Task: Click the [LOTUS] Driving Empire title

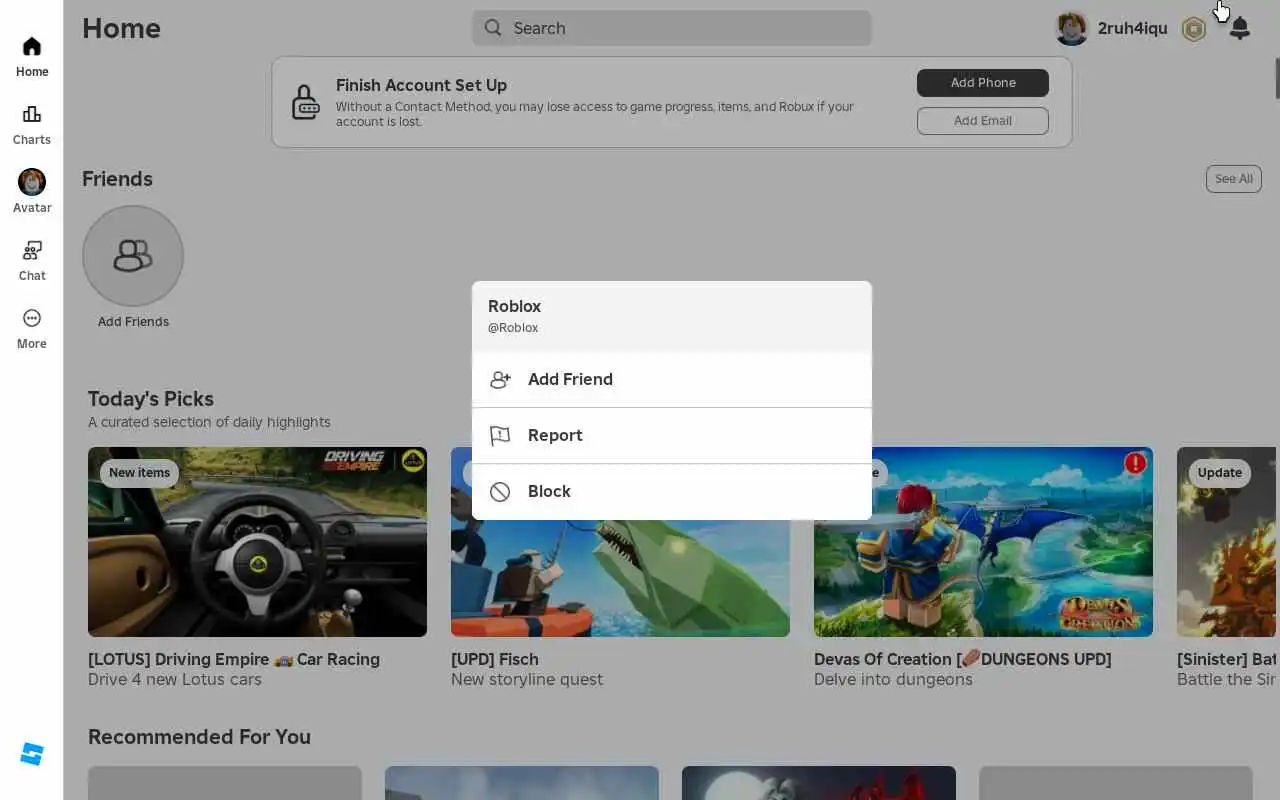Action: [234, 659]
